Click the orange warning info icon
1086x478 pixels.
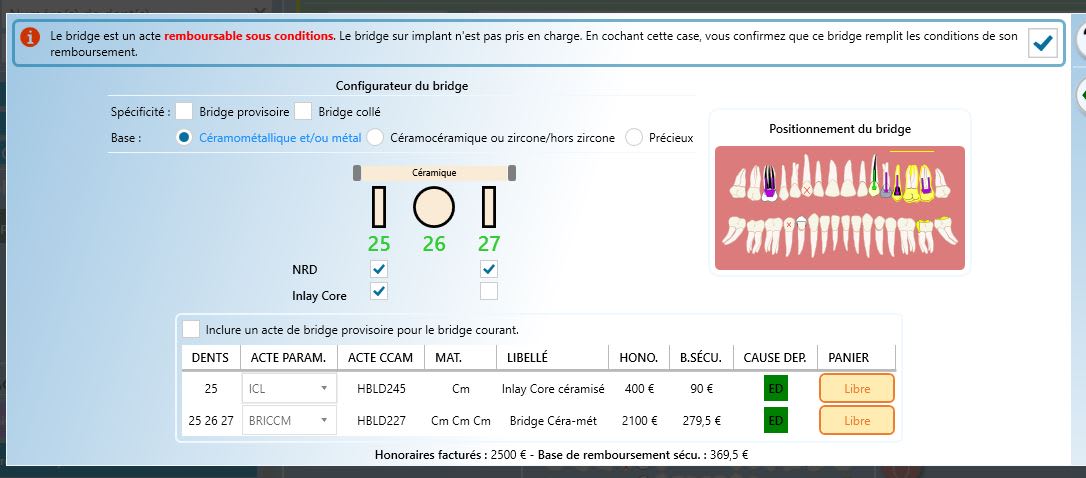pos(31,37)
